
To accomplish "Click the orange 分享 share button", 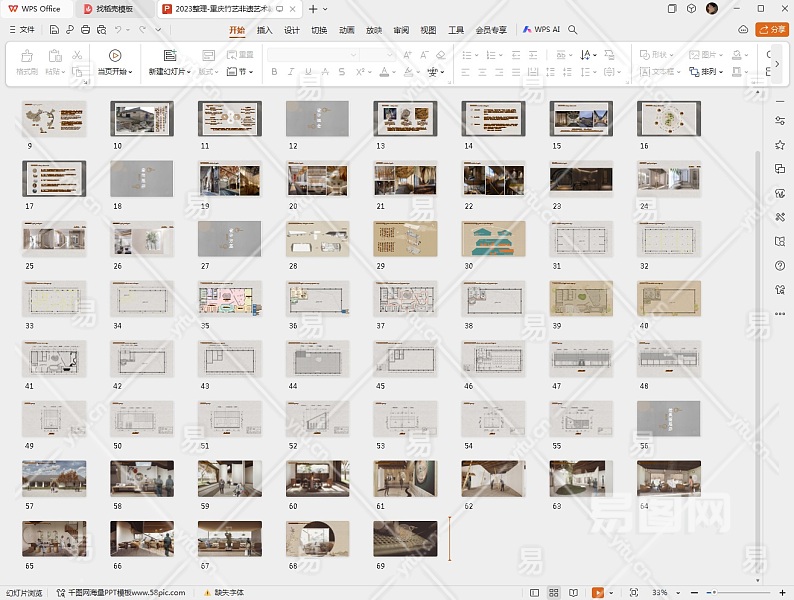I will click(772, 30).
